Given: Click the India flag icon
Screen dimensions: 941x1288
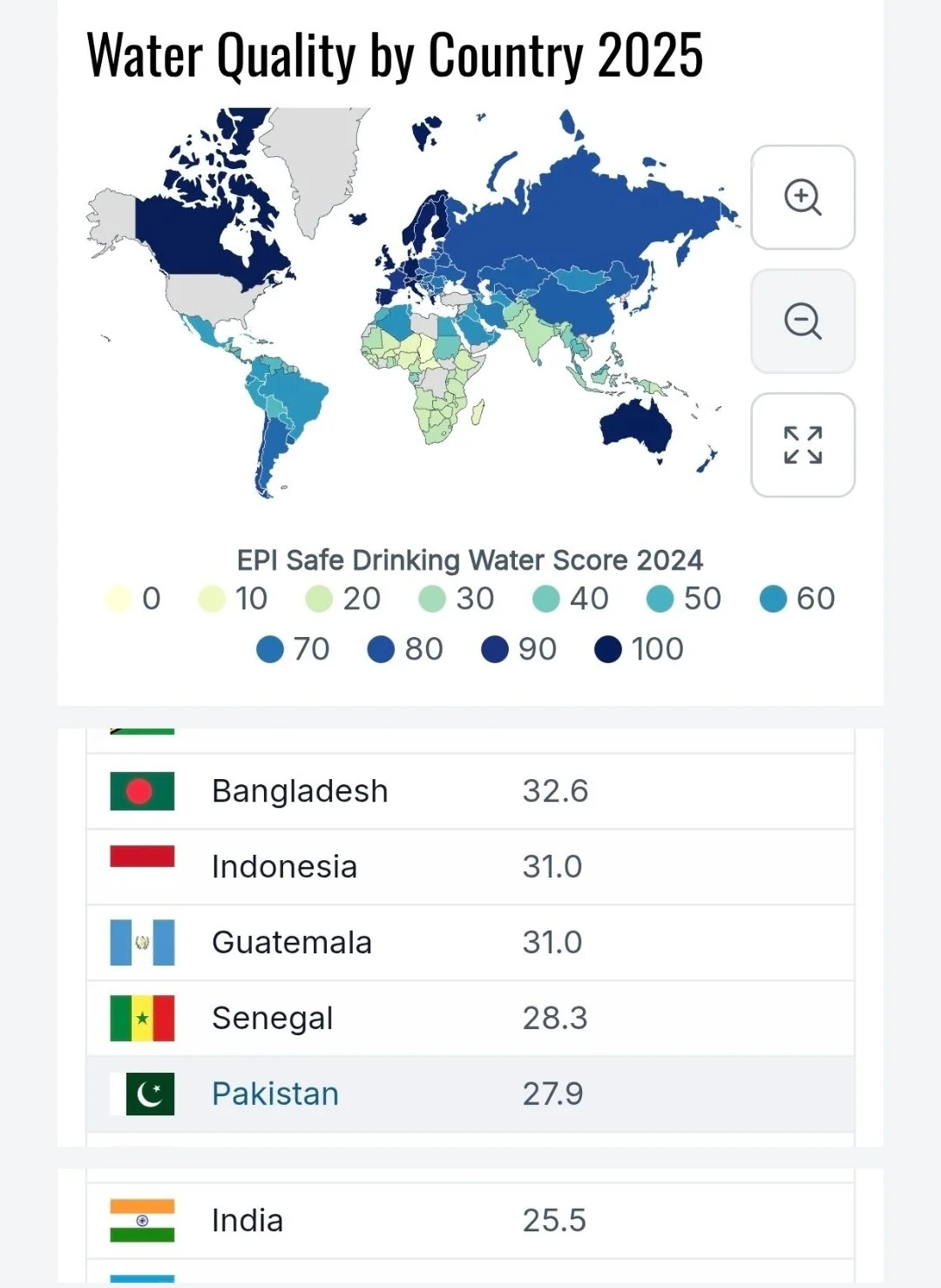Looking at the screenshot, I should 142,1220.
